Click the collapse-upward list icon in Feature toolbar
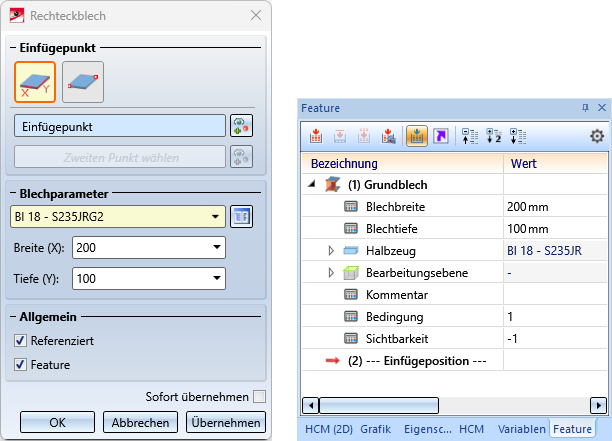Screen dimensions: 612x441 click(470, 136)
